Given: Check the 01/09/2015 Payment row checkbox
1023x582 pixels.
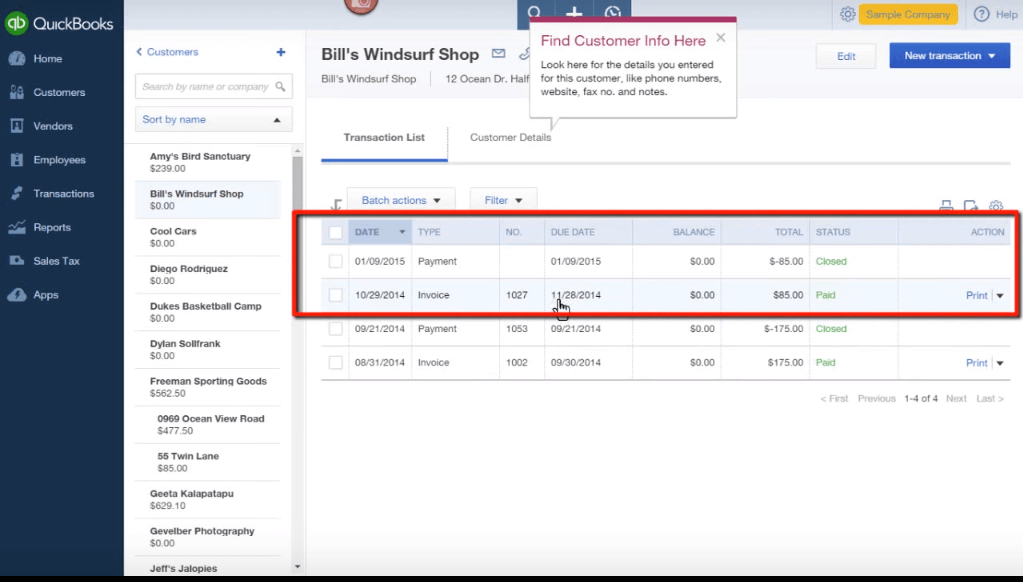Looking at the screenshot, I should tap(335, 262).
